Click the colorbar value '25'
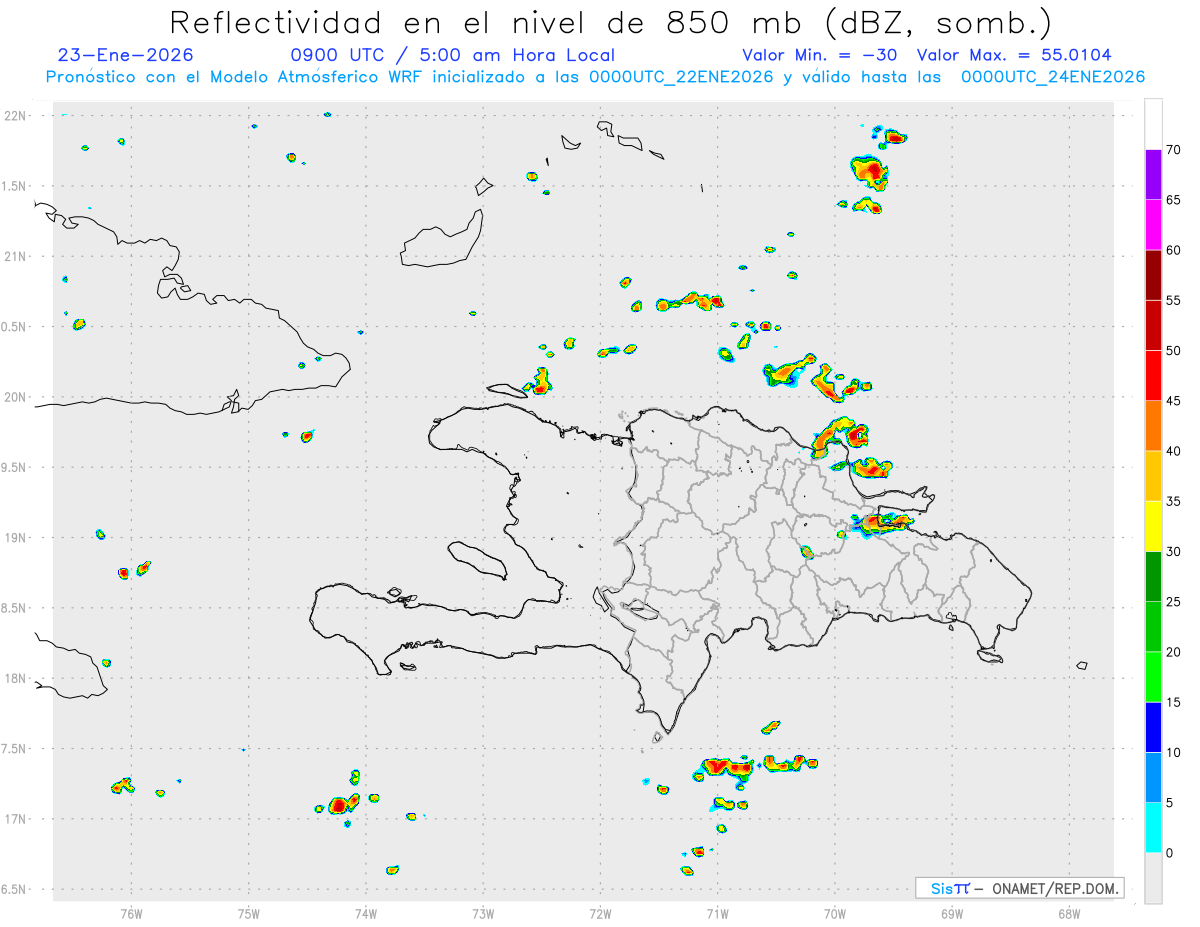The image size is (1200, 927). click(x=1173, y=602)
